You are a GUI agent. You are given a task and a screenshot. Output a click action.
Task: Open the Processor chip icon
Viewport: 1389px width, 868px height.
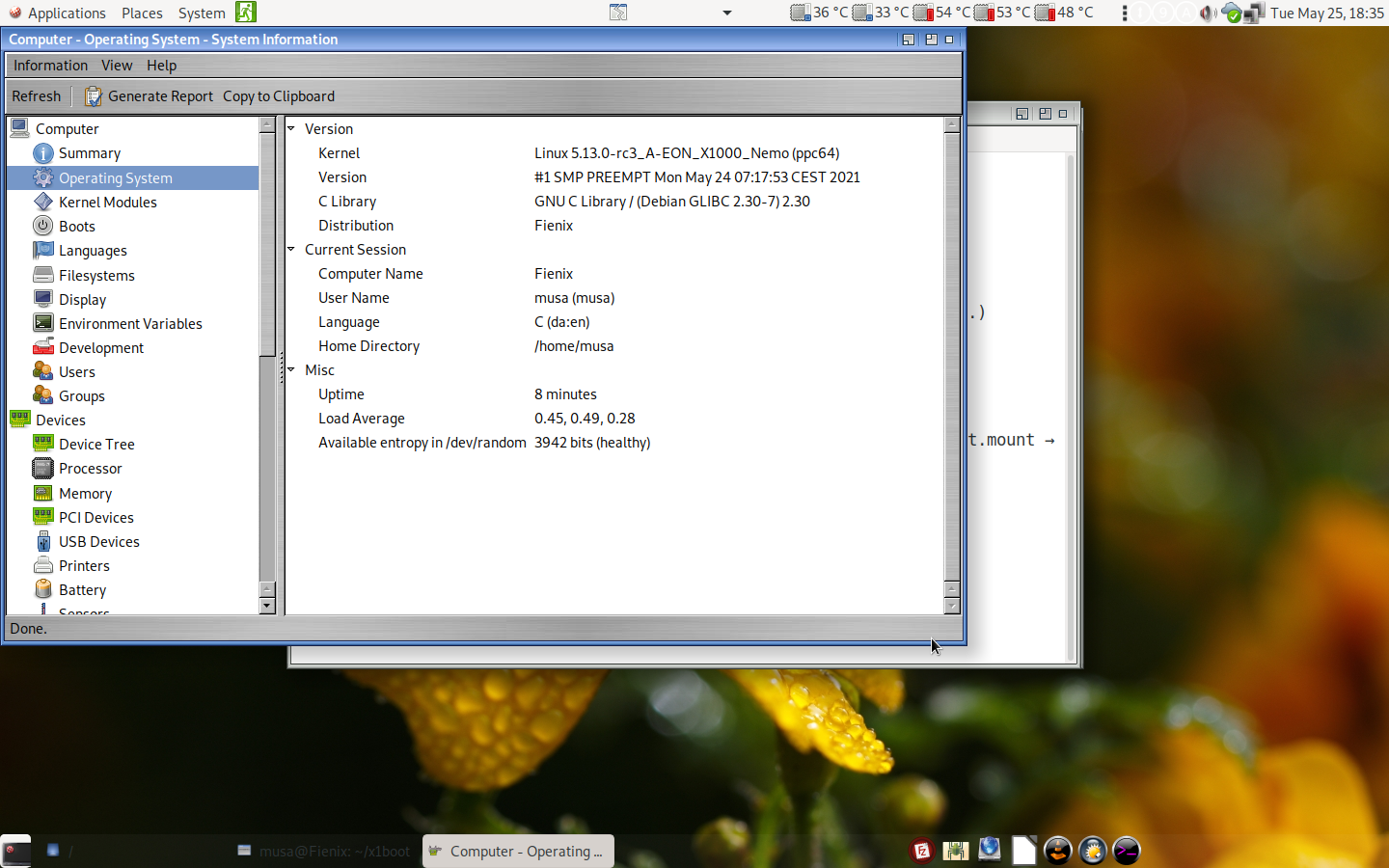(x=43, y=469)
